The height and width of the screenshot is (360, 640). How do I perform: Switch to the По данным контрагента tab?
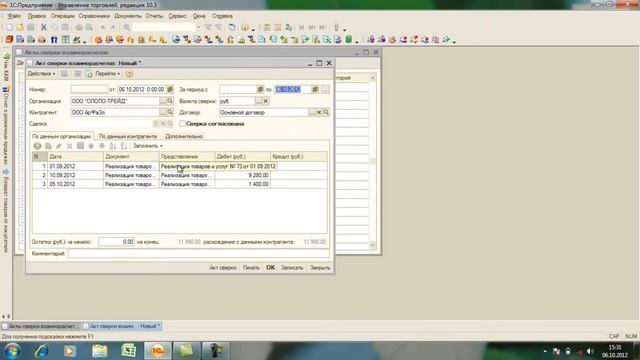click(x=128, y=136)
